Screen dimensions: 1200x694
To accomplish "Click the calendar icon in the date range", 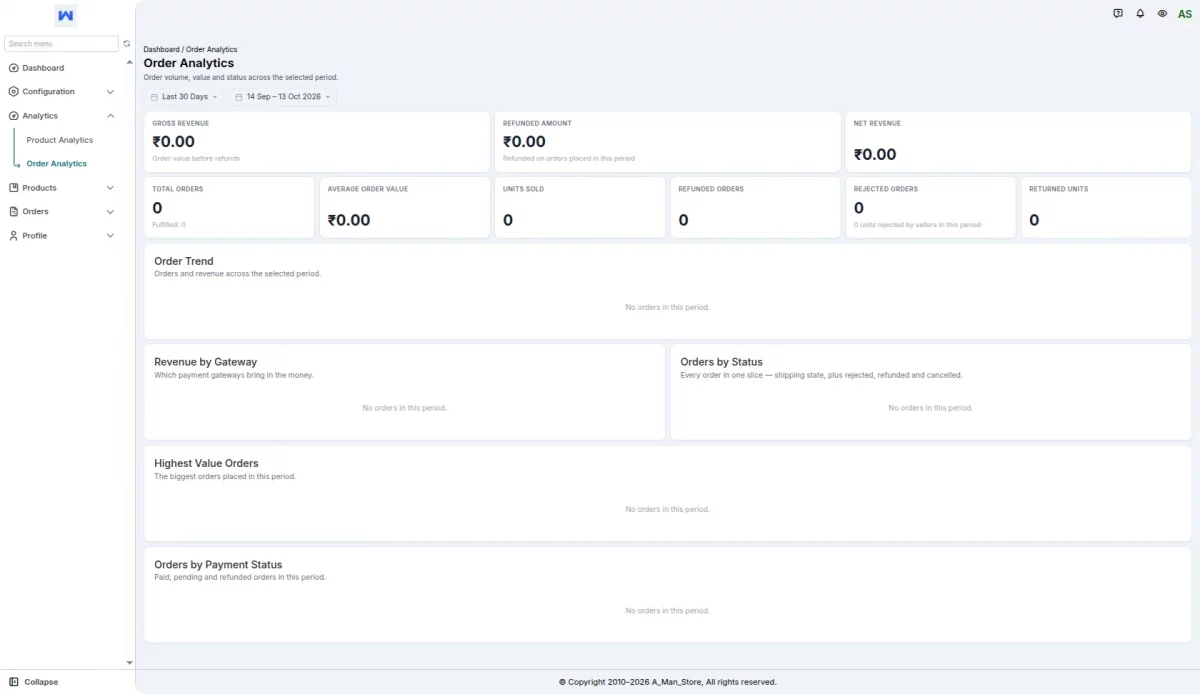I will click(239, 97).
